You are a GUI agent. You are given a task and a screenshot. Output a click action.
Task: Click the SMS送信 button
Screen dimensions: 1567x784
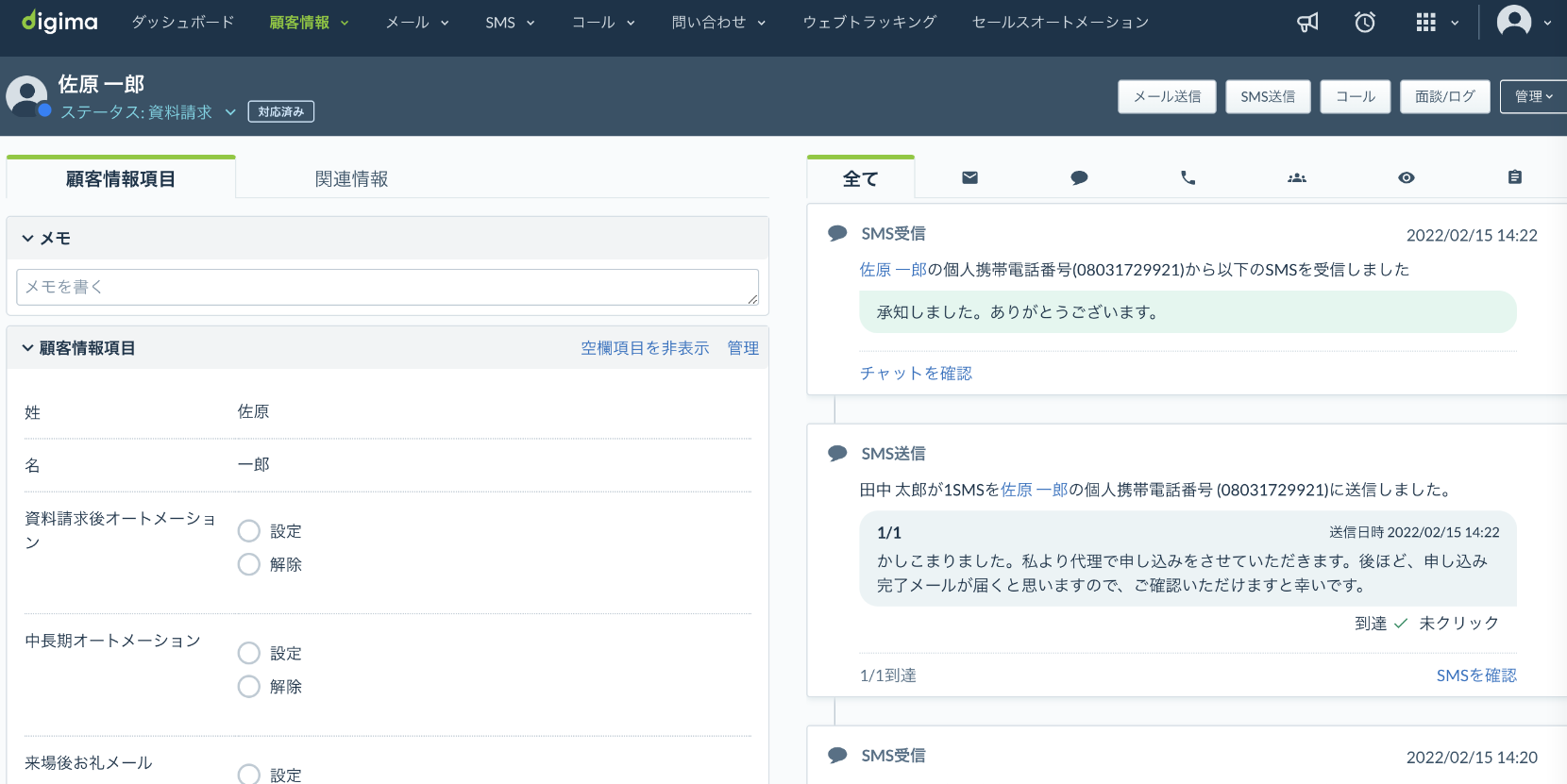(1268, 96)
